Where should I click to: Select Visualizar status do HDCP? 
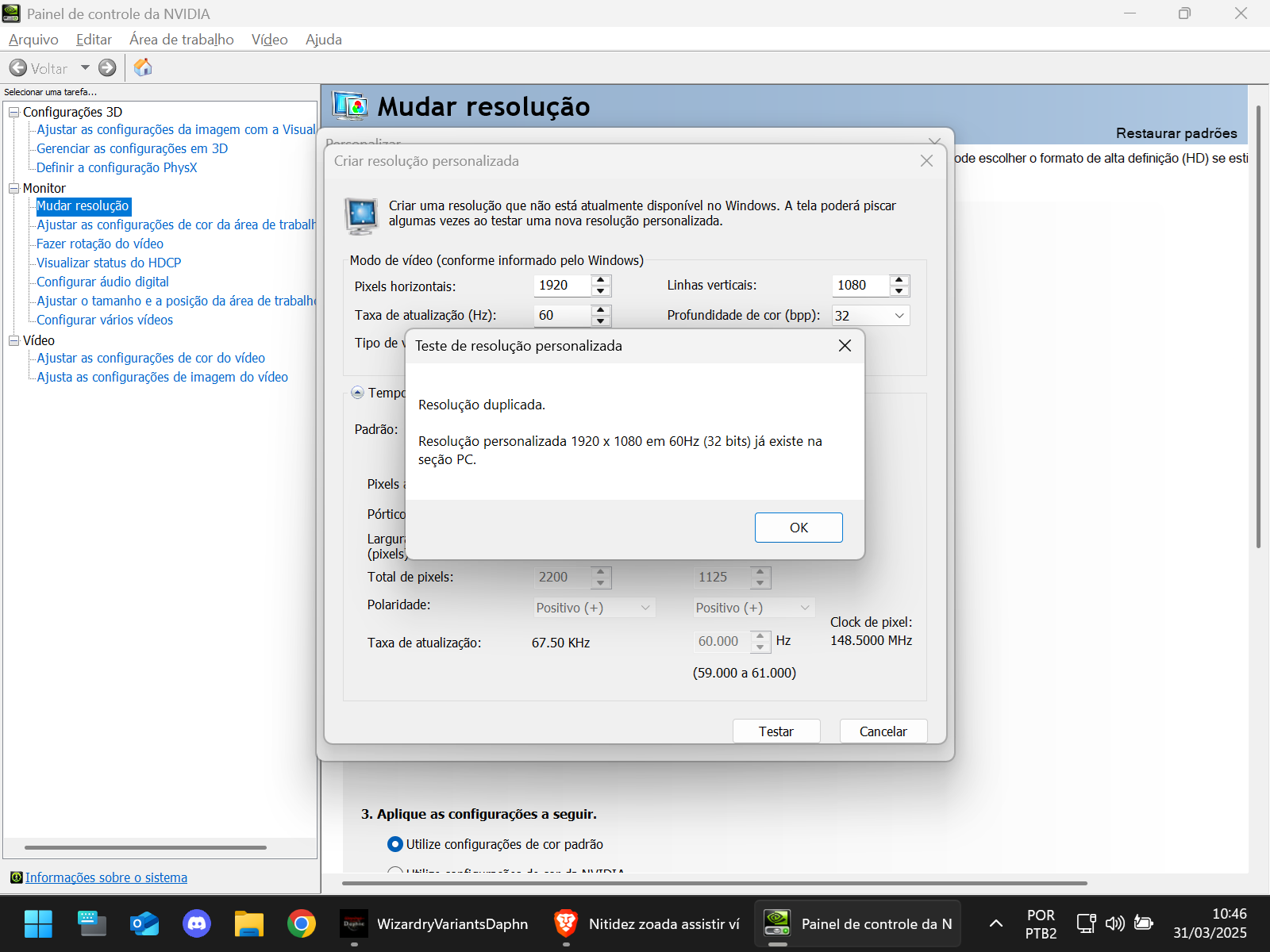point(109,263)
